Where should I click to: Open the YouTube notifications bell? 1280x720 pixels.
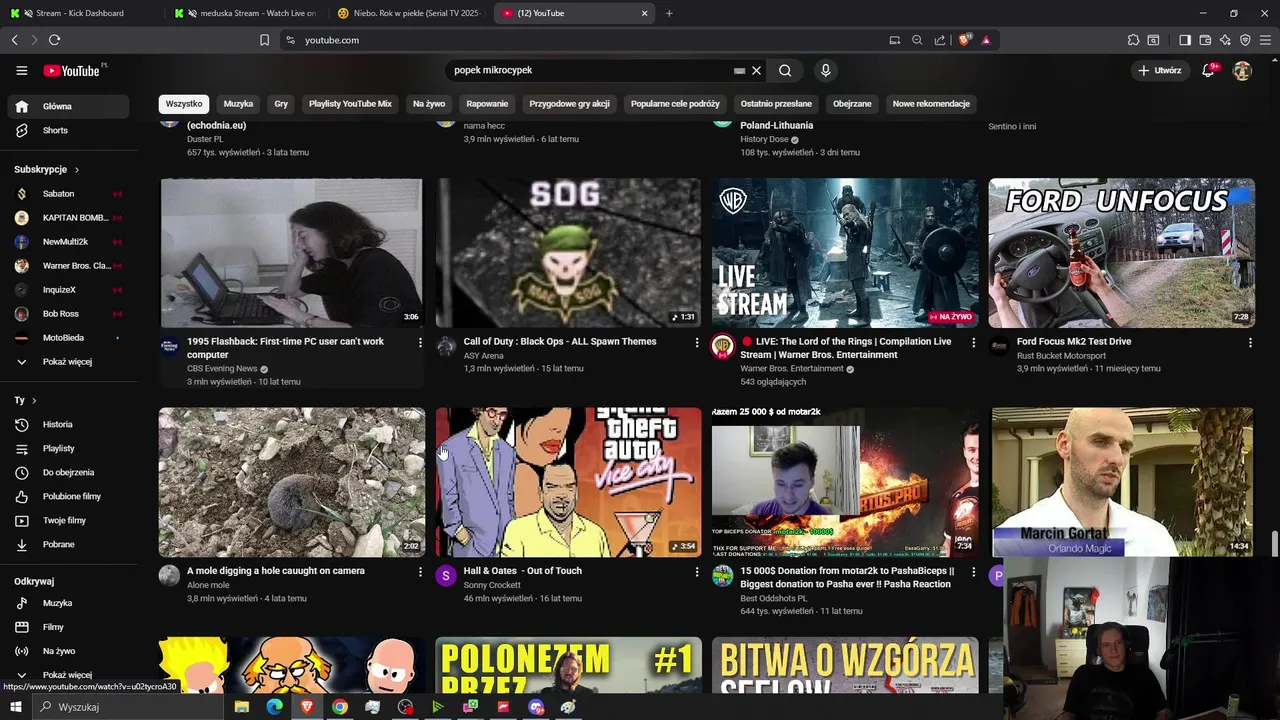pyautogui.click(x=1209, y=70)
